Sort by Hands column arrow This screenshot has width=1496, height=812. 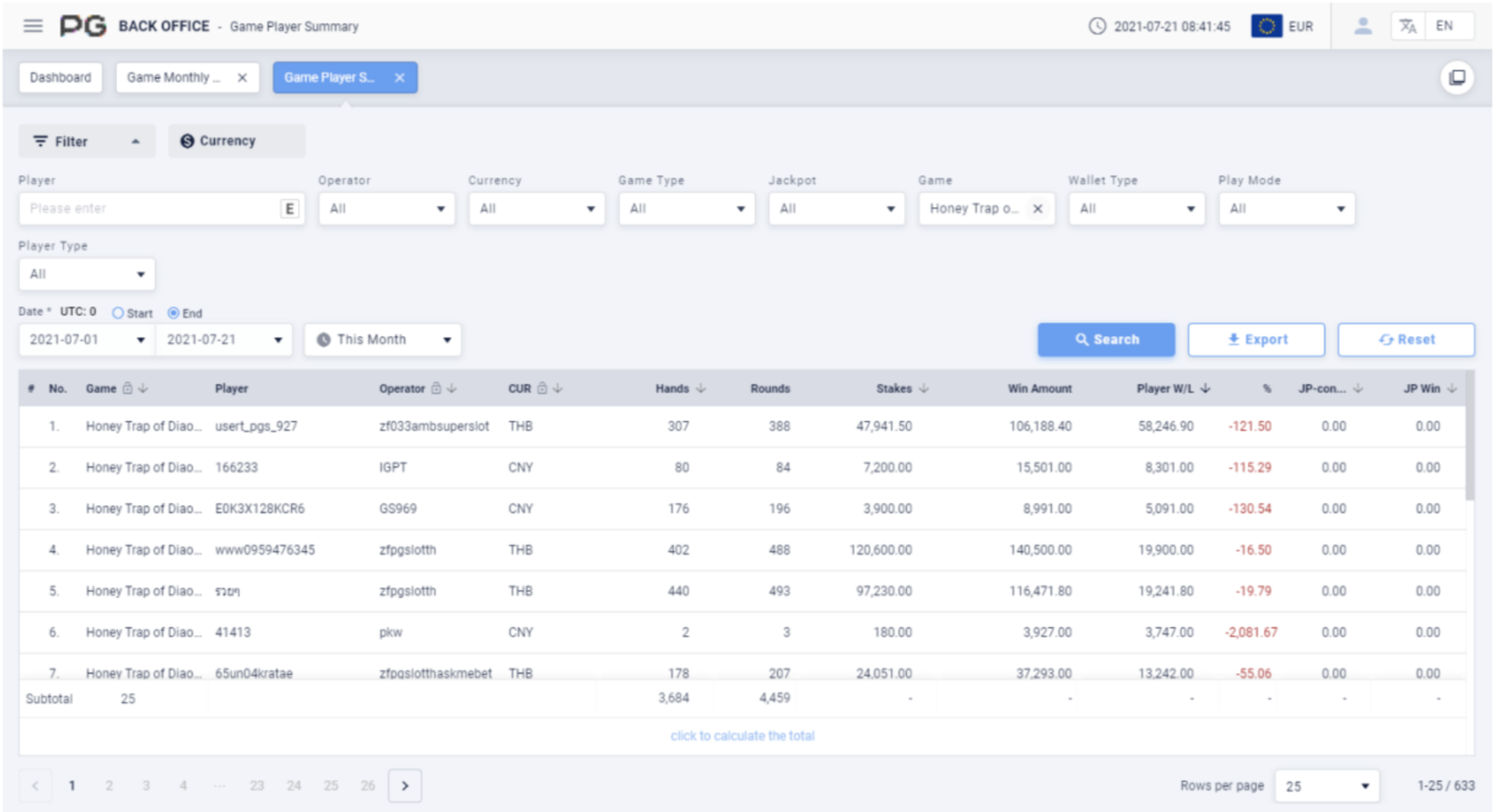701,388
